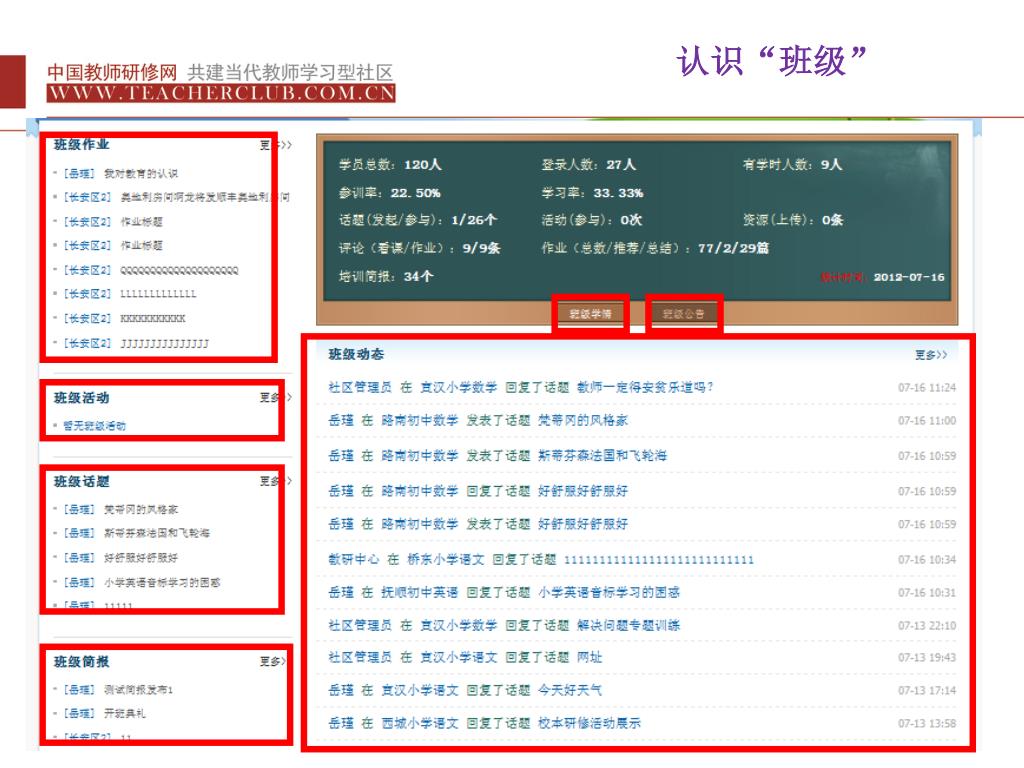The height and width of the screenshot is (768, 1024).
Task: Open activity row dated 07-16 11:00
Action: (641, 421)
